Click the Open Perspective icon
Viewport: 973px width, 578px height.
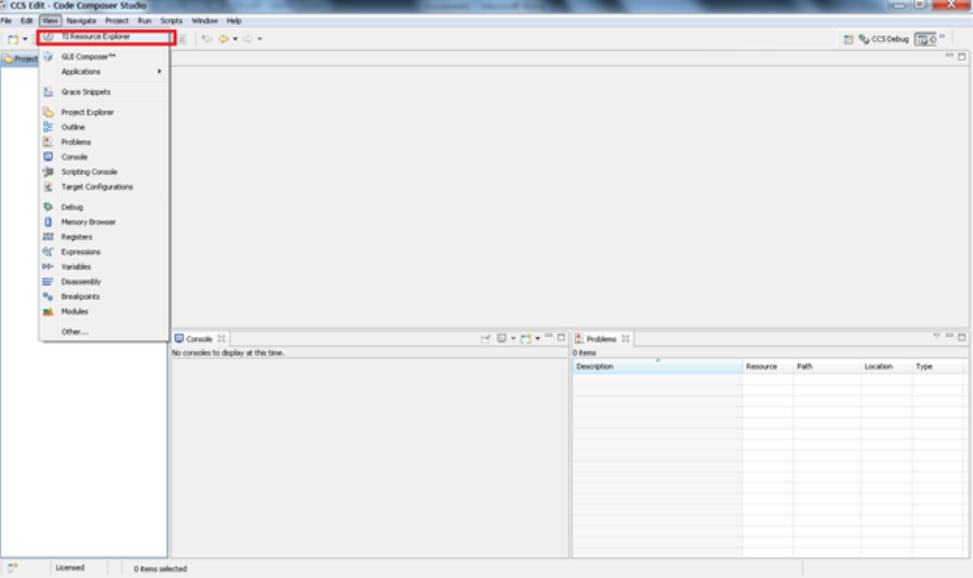click(848, 39)
